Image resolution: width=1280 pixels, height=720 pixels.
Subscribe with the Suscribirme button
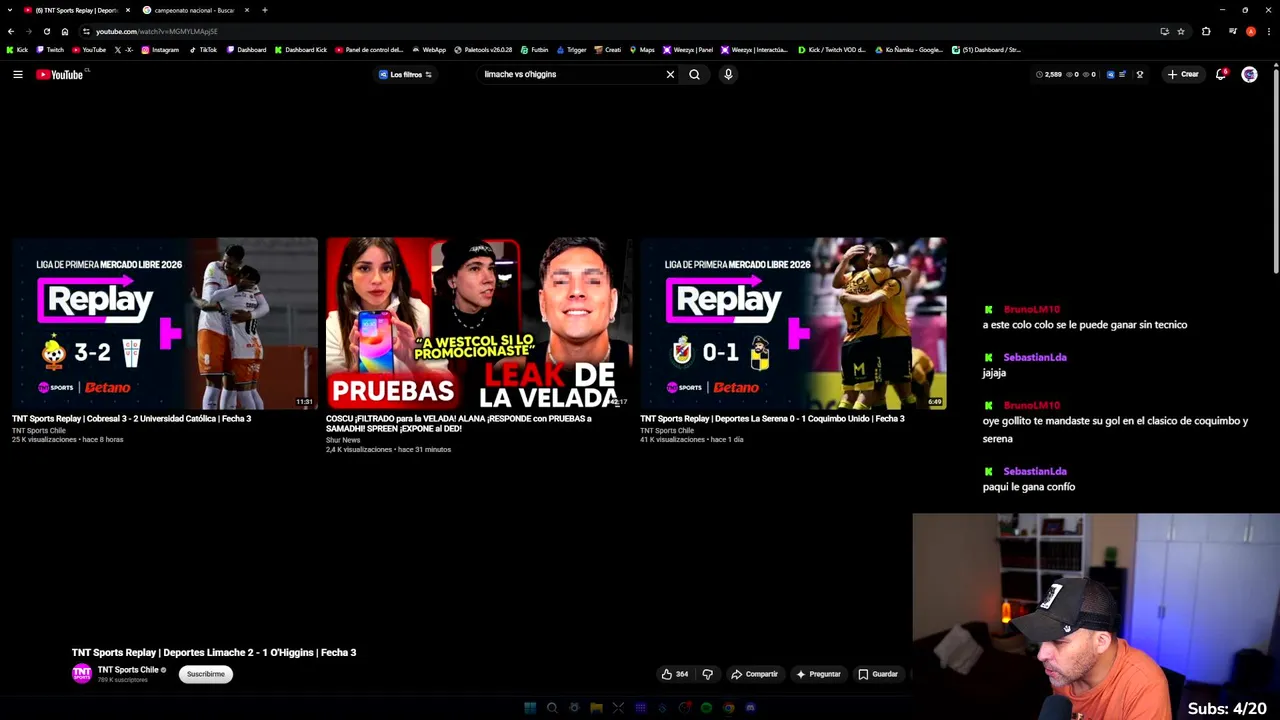tap(206, 674)
